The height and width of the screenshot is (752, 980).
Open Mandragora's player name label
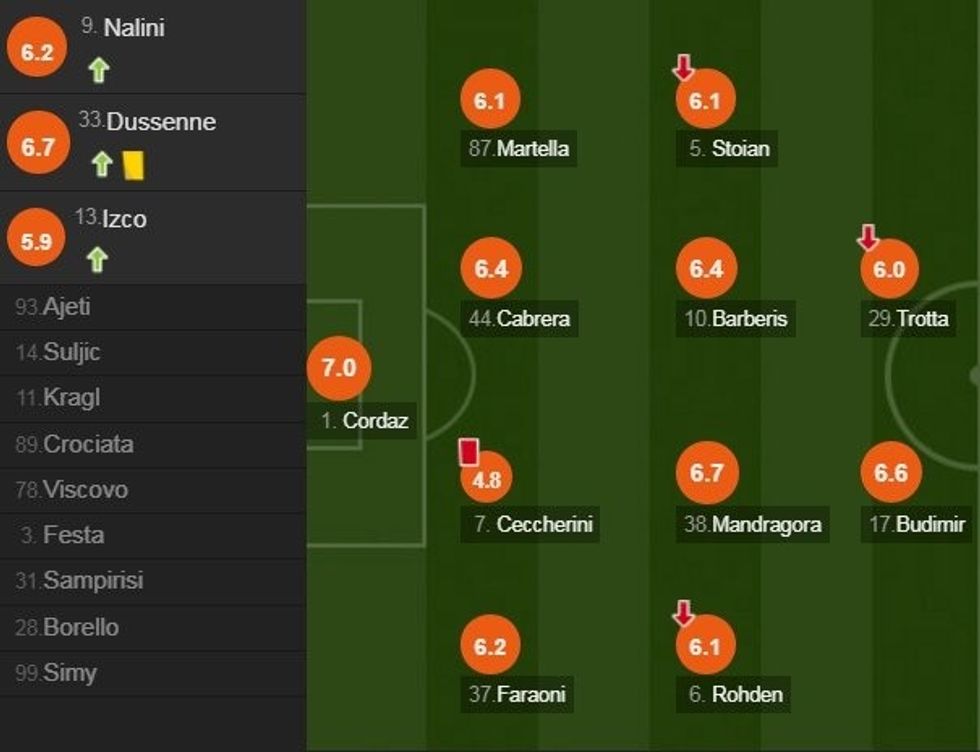tap(755, 524)
